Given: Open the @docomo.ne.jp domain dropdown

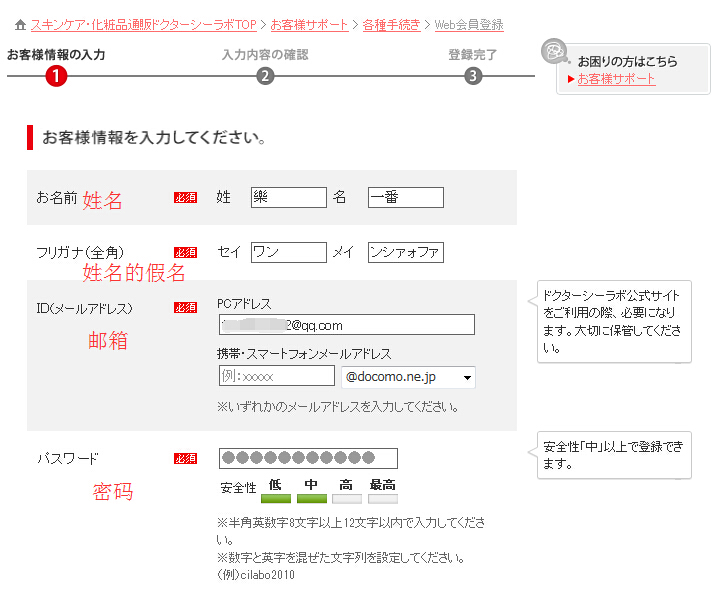Looking at the screenshot, I should point(408,377).
